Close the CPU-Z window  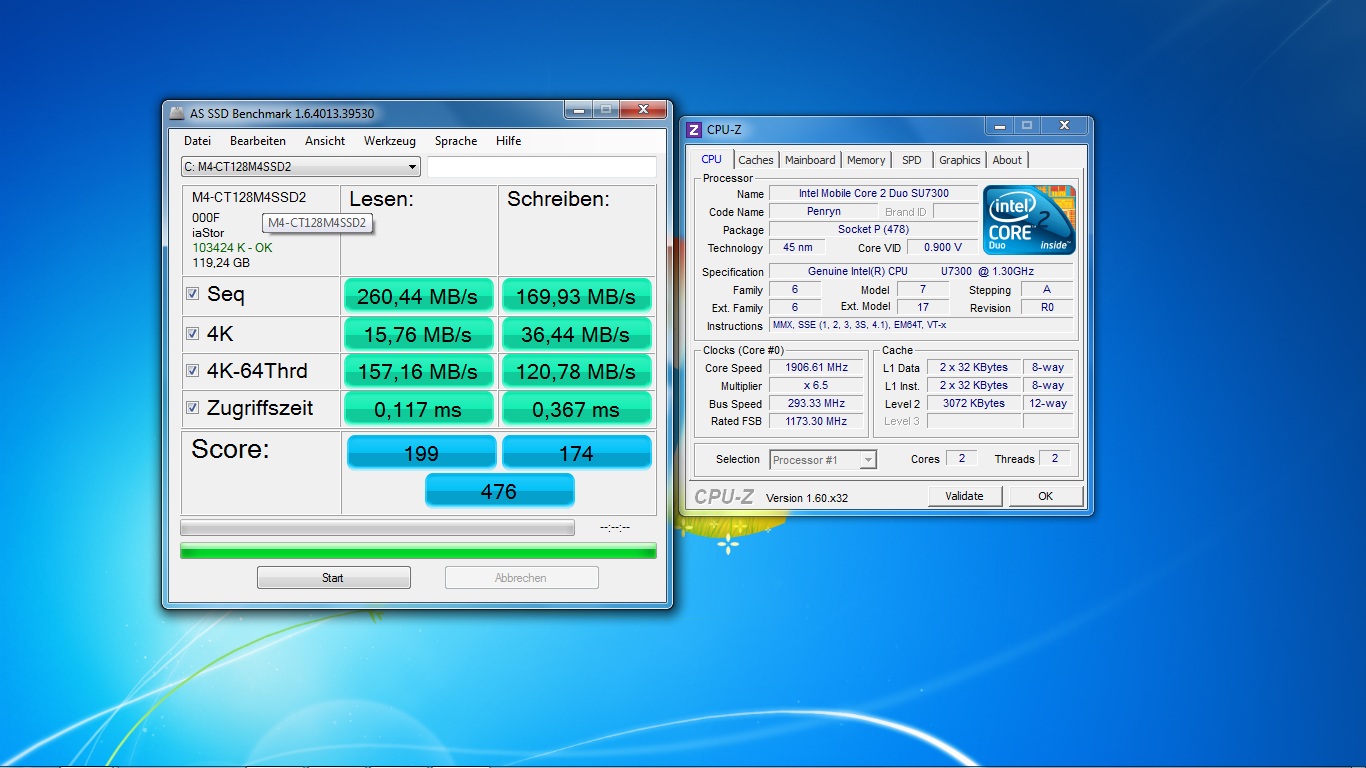1064,125
